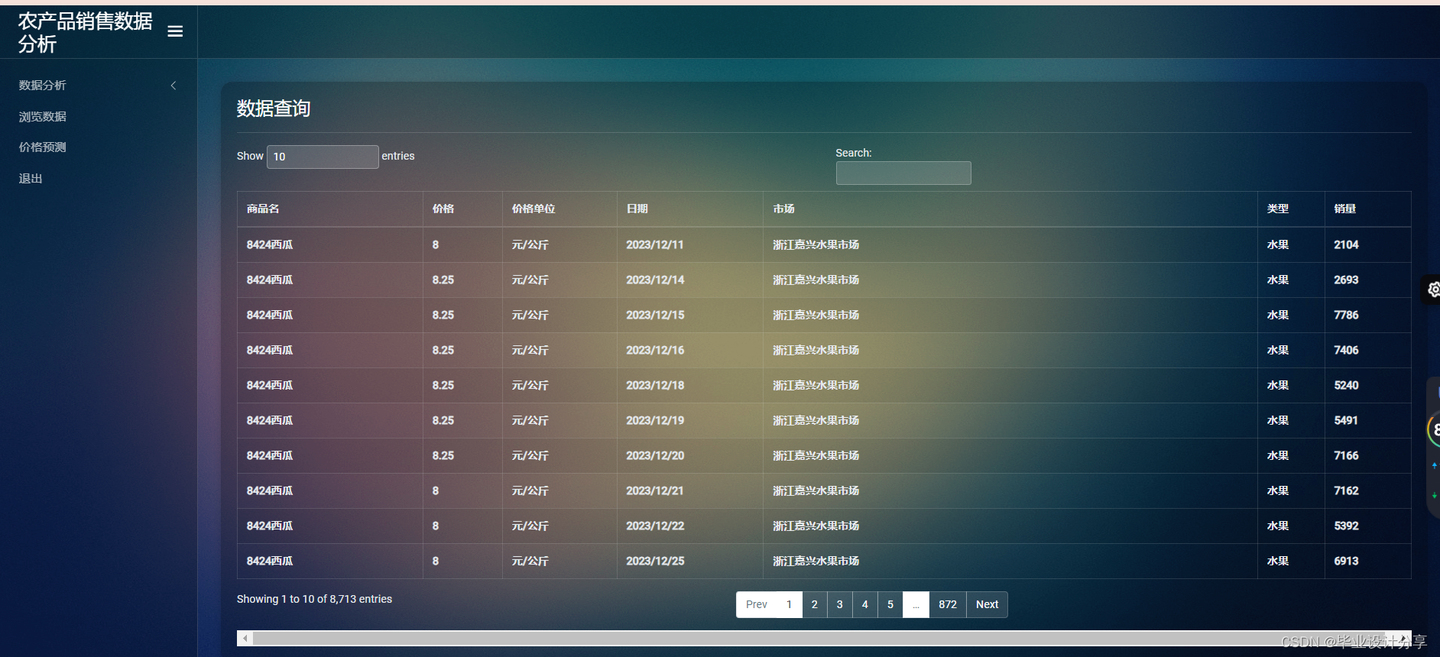Collapse the 数据分析 menu chevron
Screen dimensions: 1440x657
173,86
